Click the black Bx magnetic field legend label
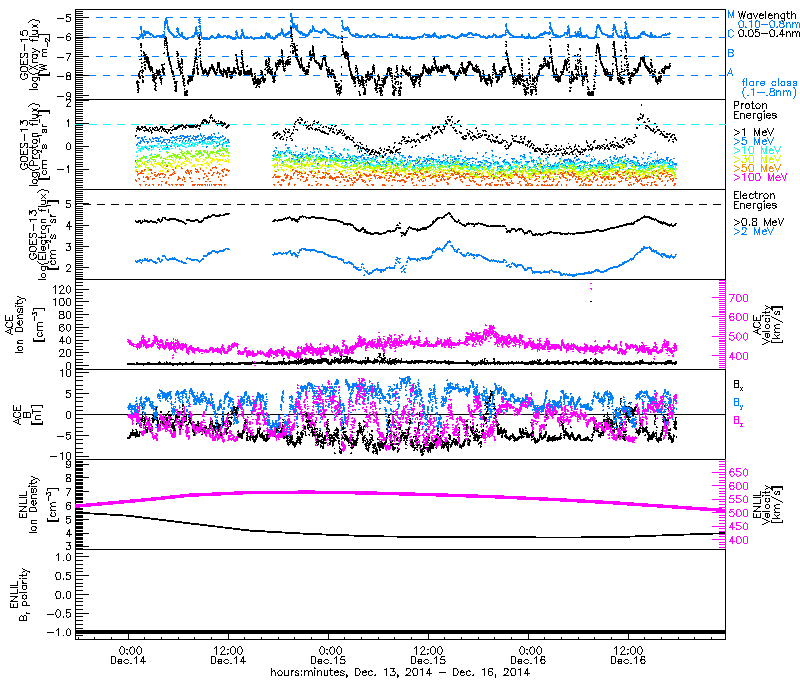The image size is (800, 680). coord(738,387)
